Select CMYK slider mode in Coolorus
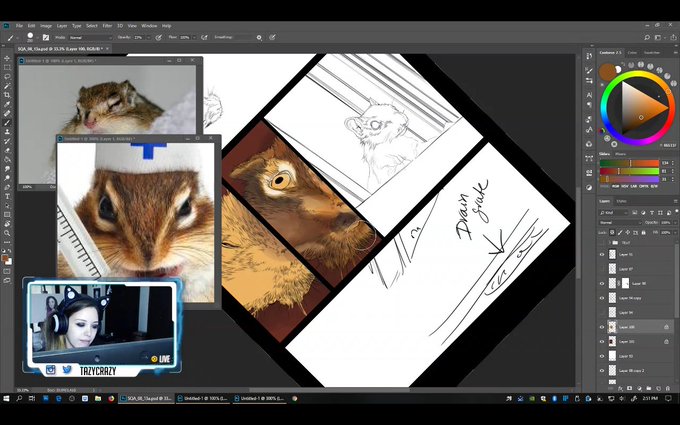 pyautogui.click(x=644, y=186)
